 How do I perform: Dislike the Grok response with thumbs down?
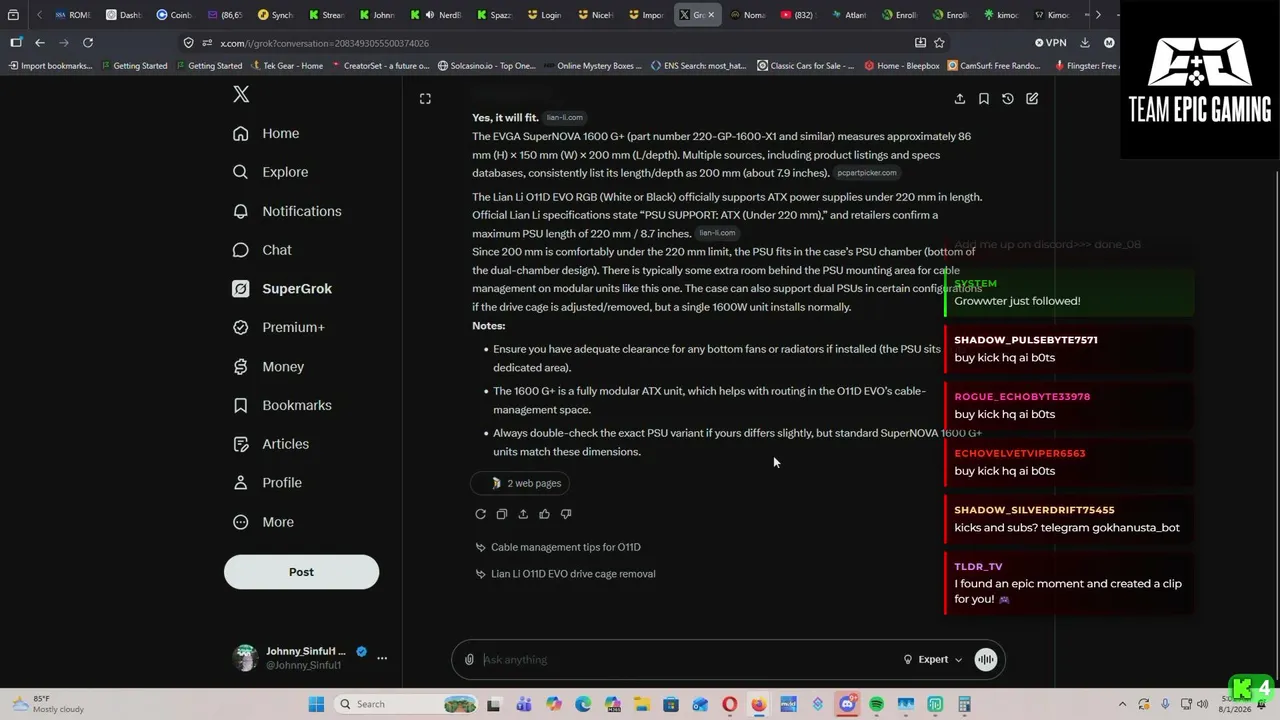tap(566, 514)
